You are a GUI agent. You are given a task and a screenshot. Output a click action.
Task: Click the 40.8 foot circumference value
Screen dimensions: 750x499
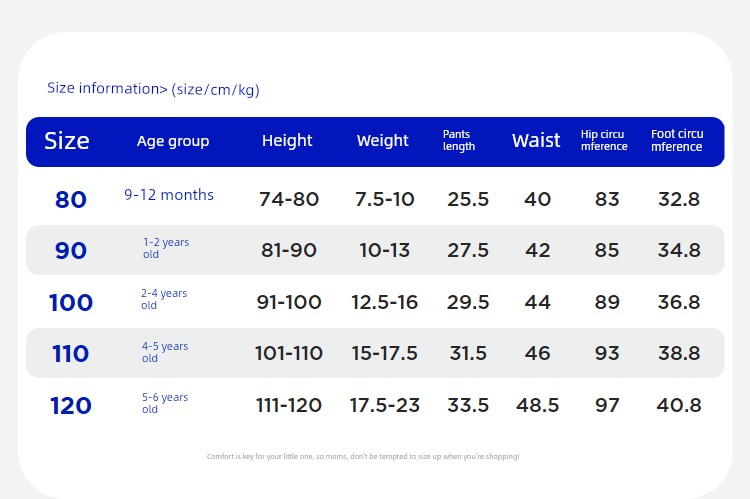679,405
